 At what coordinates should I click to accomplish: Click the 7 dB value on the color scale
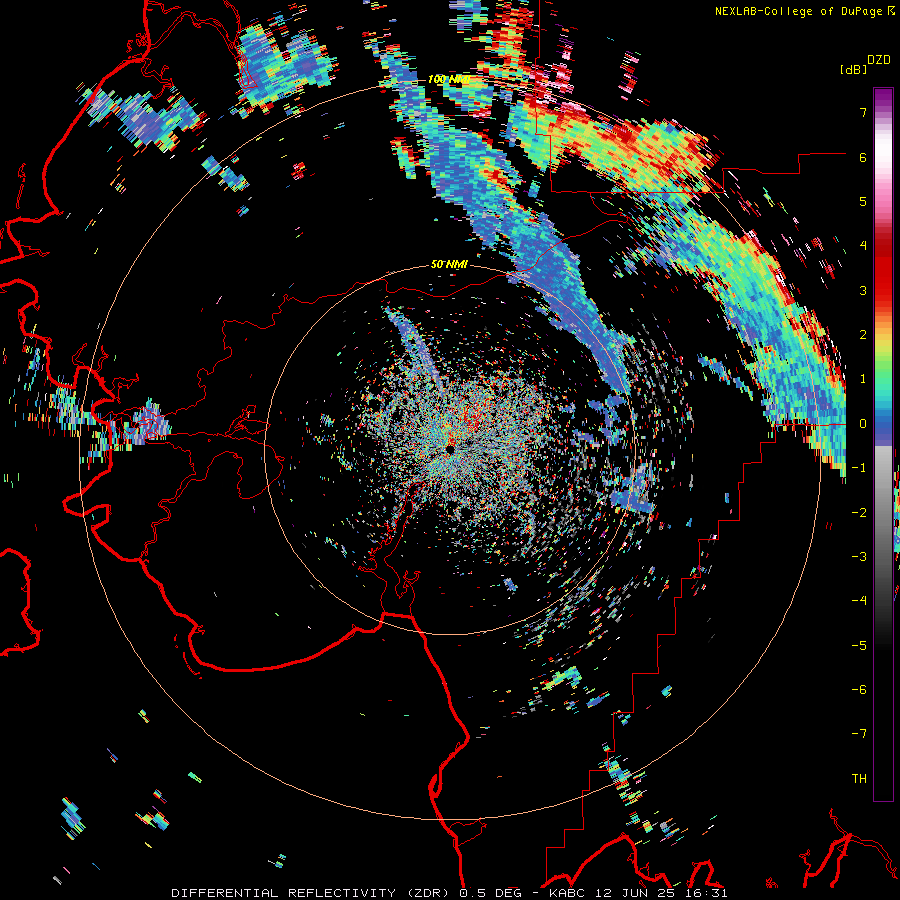click(863, 112)
